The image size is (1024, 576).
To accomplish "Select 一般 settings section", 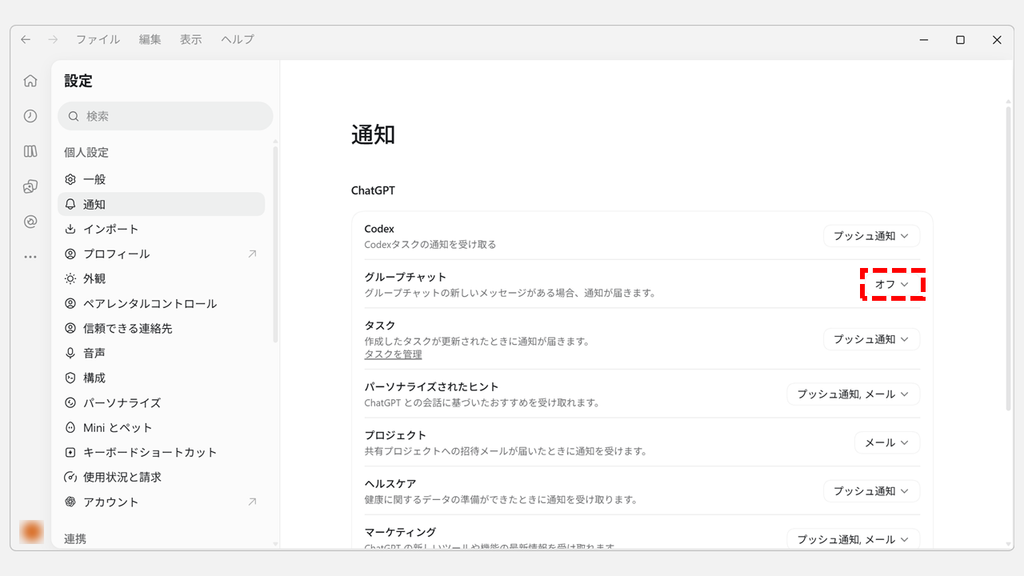I will click(x=161, y=179).
